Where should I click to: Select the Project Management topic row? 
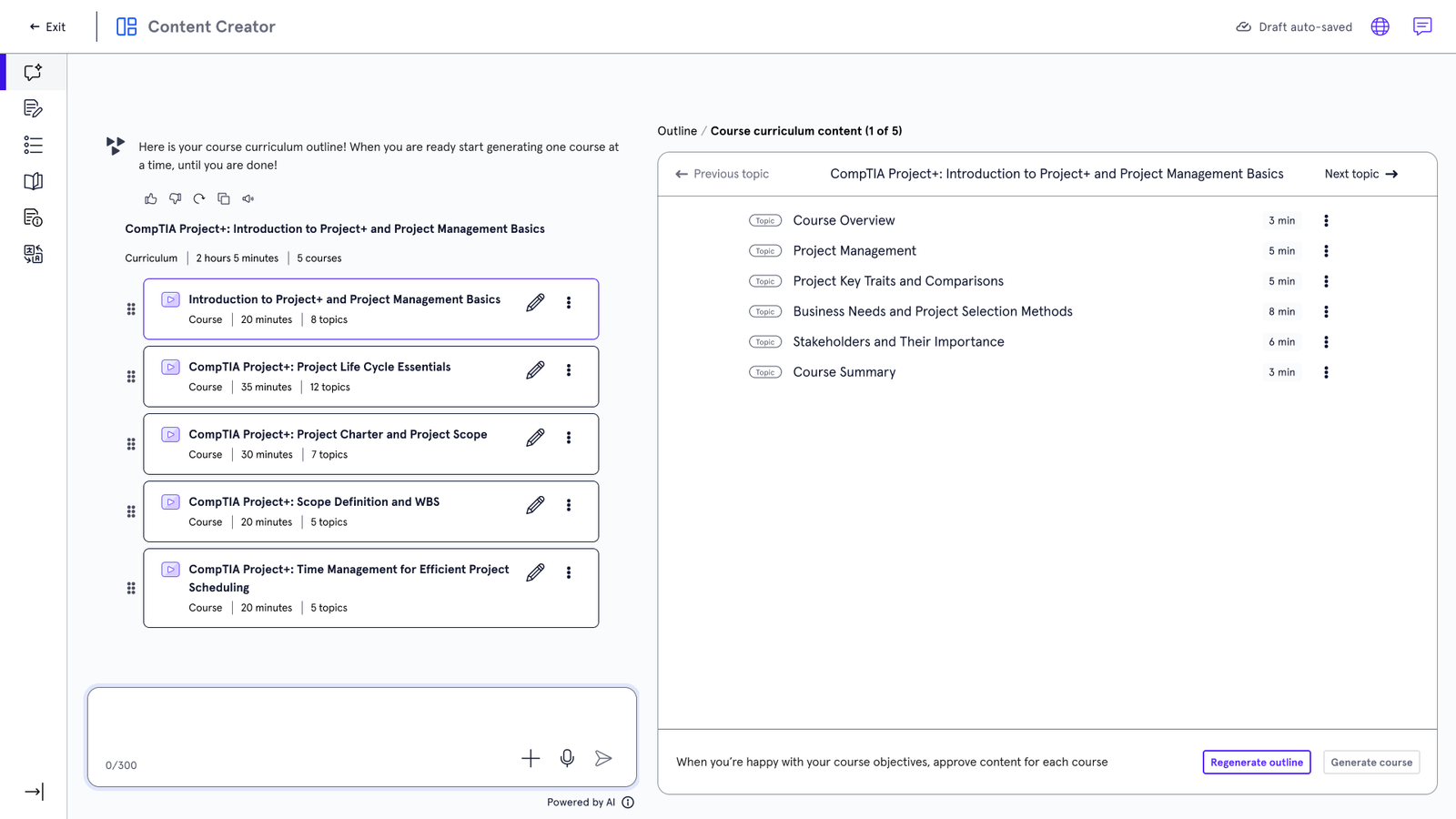click(1041, 251)
